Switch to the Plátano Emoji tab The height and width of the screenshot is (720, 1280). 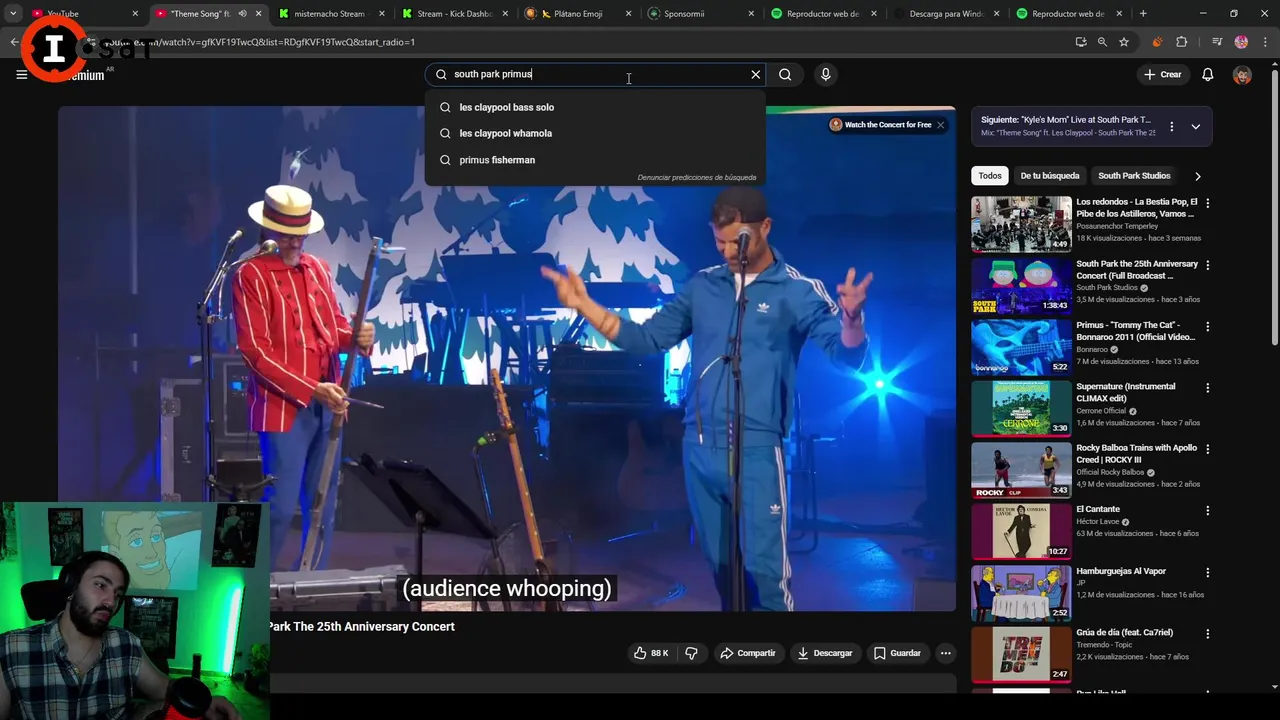point(577,14)
